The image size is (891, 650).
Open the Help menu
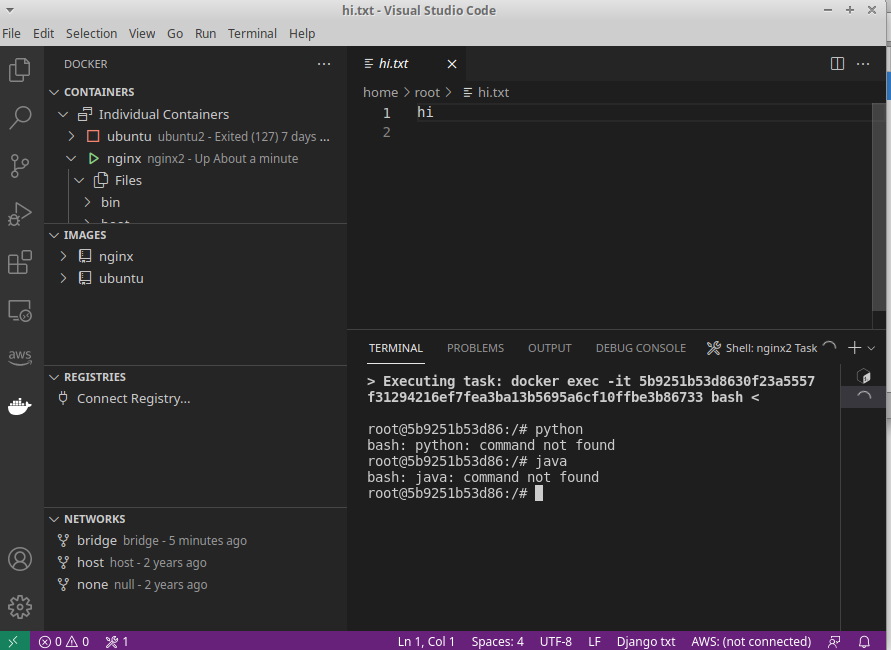(x=302, y=34)
